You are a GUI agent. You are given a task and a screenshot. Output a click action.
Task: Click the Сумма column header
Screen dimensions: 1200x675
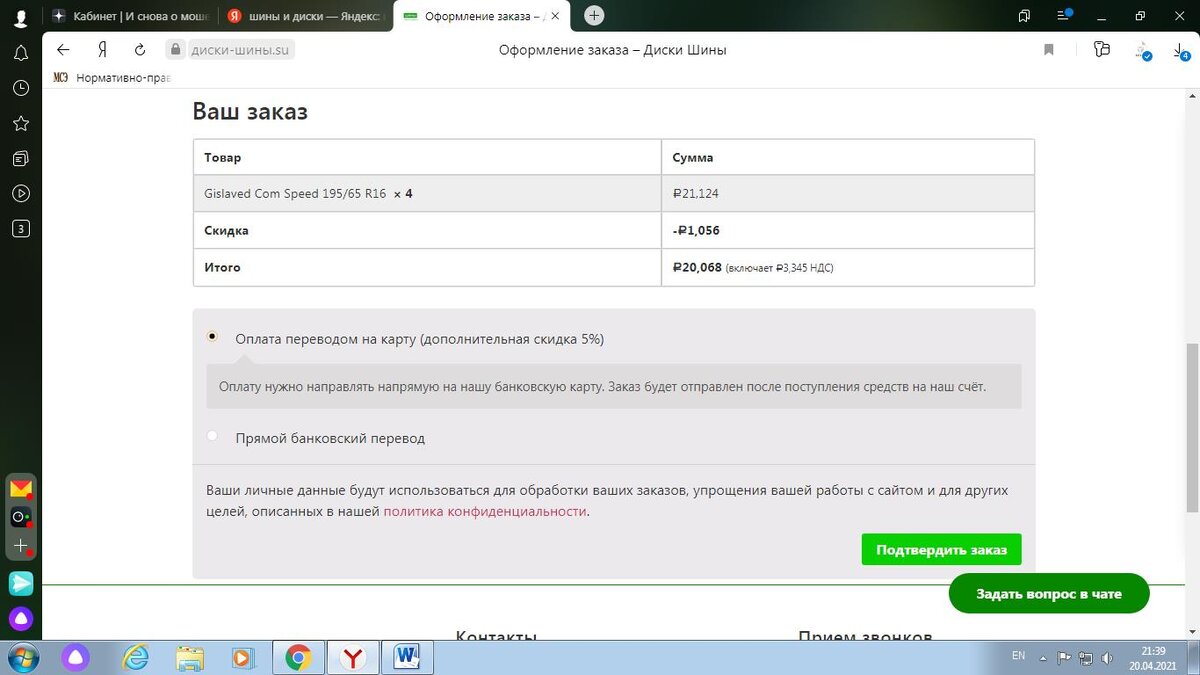[x=693, y=158]
